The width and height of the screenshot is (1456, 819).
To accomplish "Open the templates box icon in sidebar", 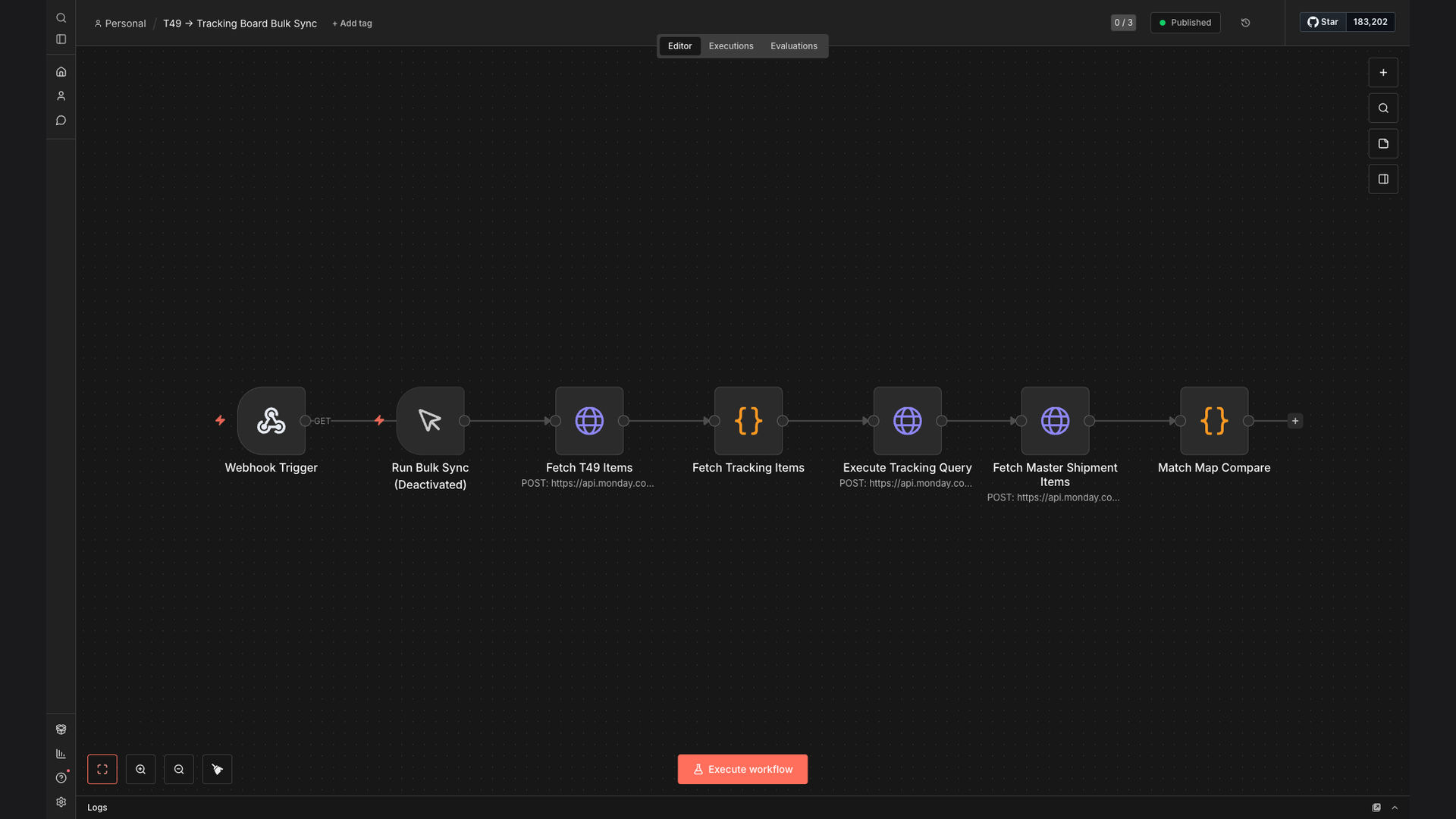I will pyautogui.click(x=61, y=730).
